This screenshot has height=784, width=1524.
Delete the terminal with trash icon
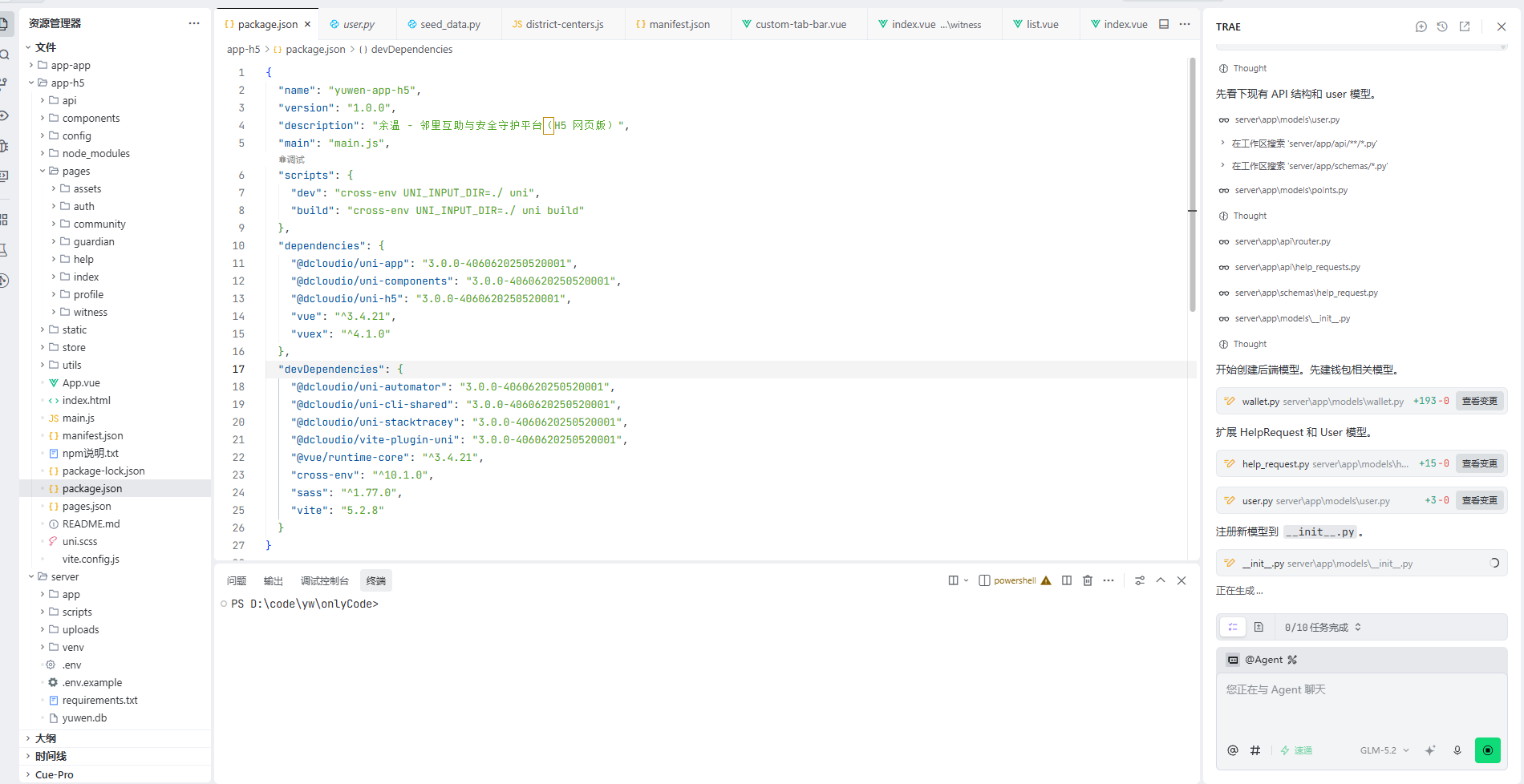click(x=1088, y=580)
